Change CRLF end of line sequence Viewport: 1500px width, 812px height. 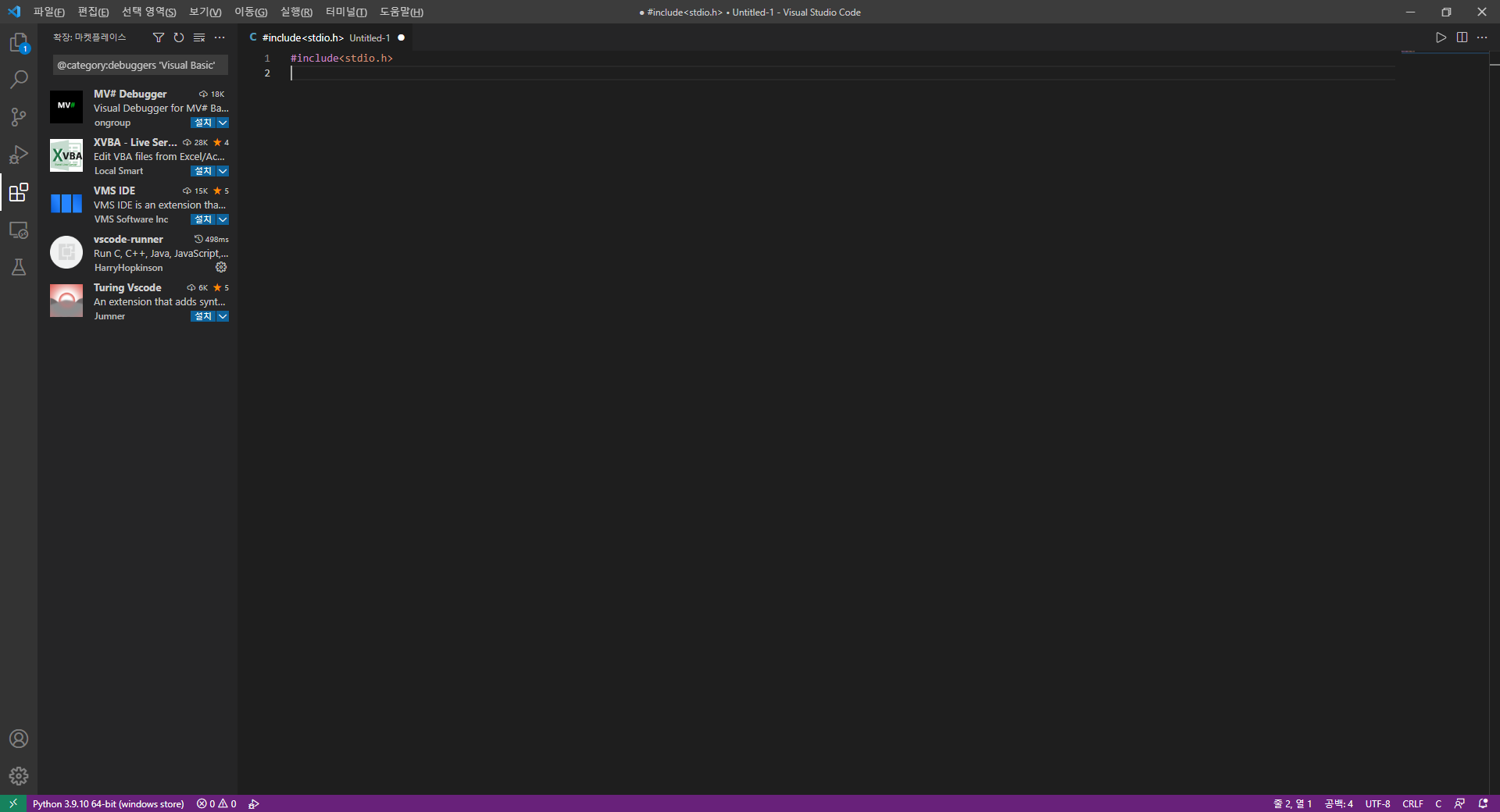point(1412,803)
